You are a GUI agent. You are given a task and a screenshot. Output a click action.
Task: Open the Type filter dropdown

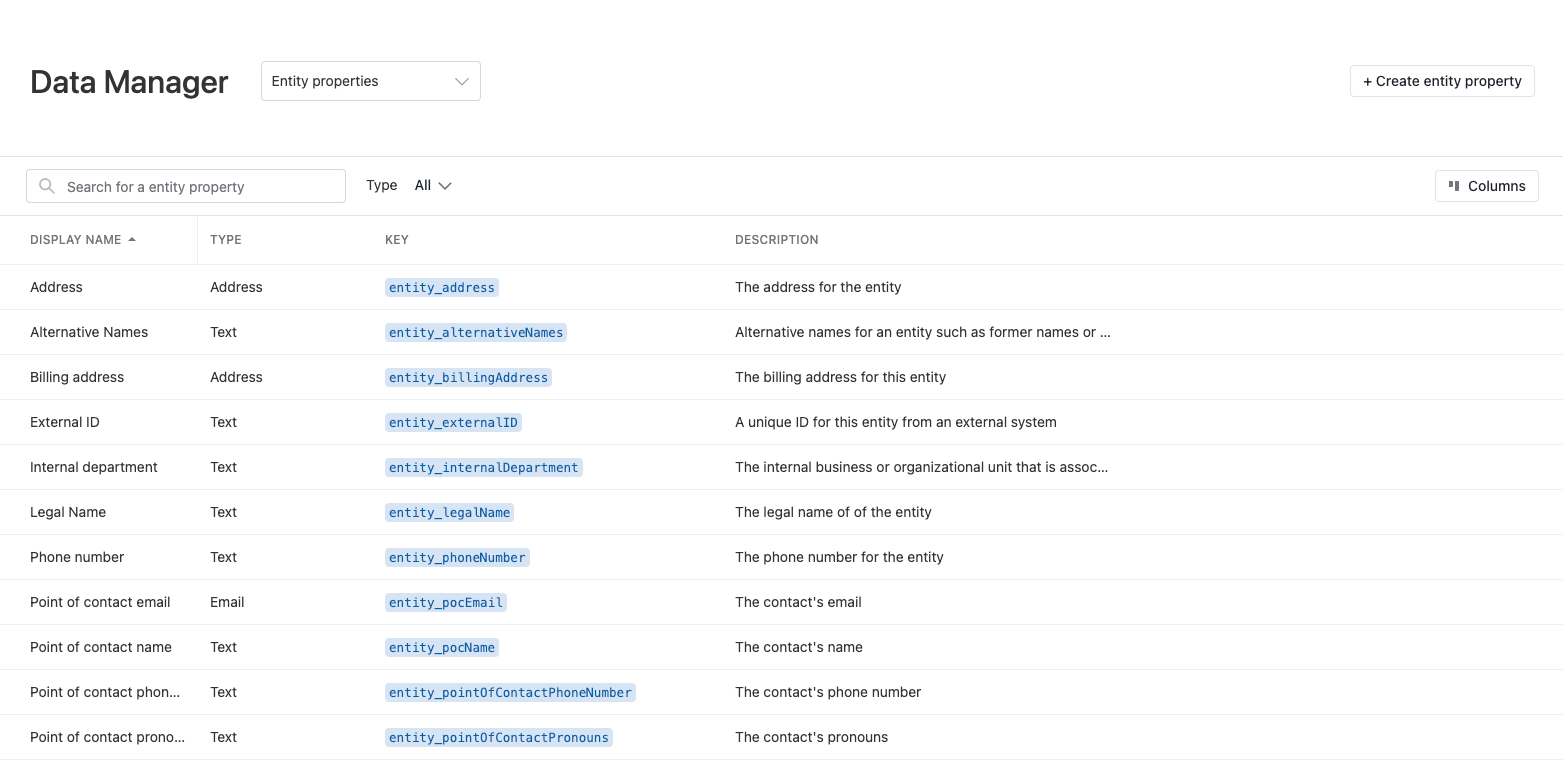432,185
